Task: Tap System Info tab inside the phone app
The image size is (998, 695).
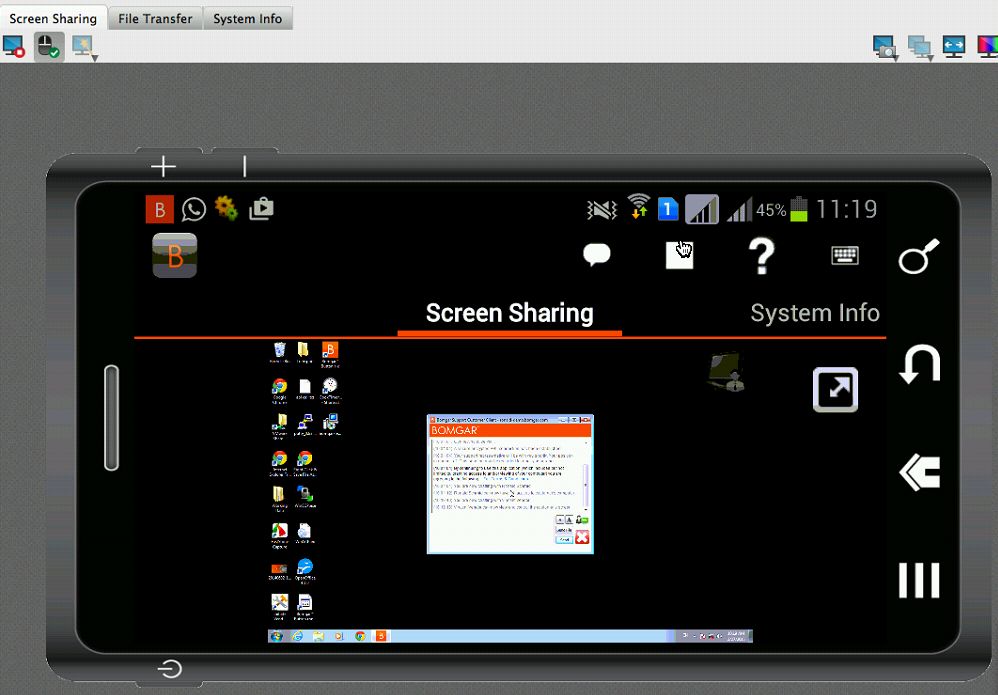Action: tap(814, 313)
